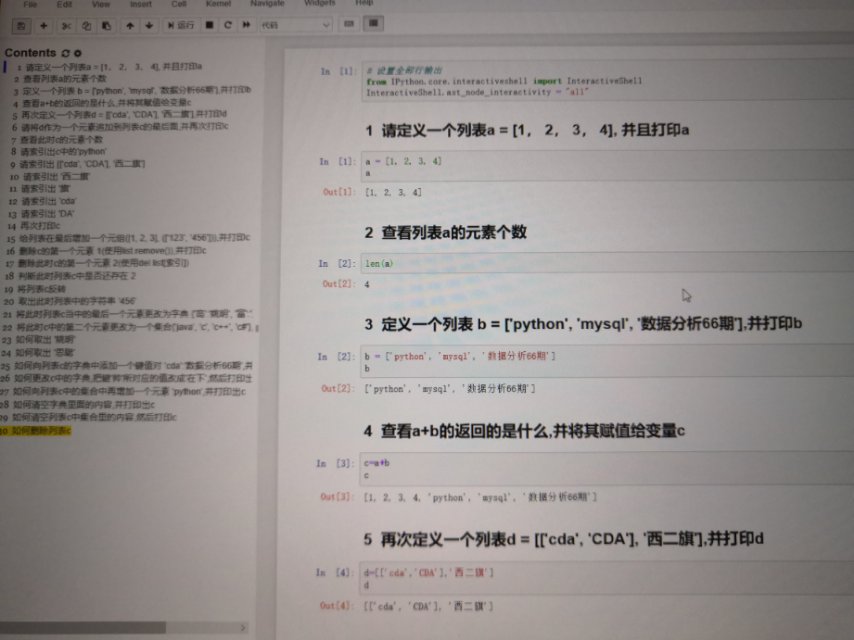The height and width of the screenshot is (640, 854).
Task: Open the View menu
Action: (x=101, y=4)
